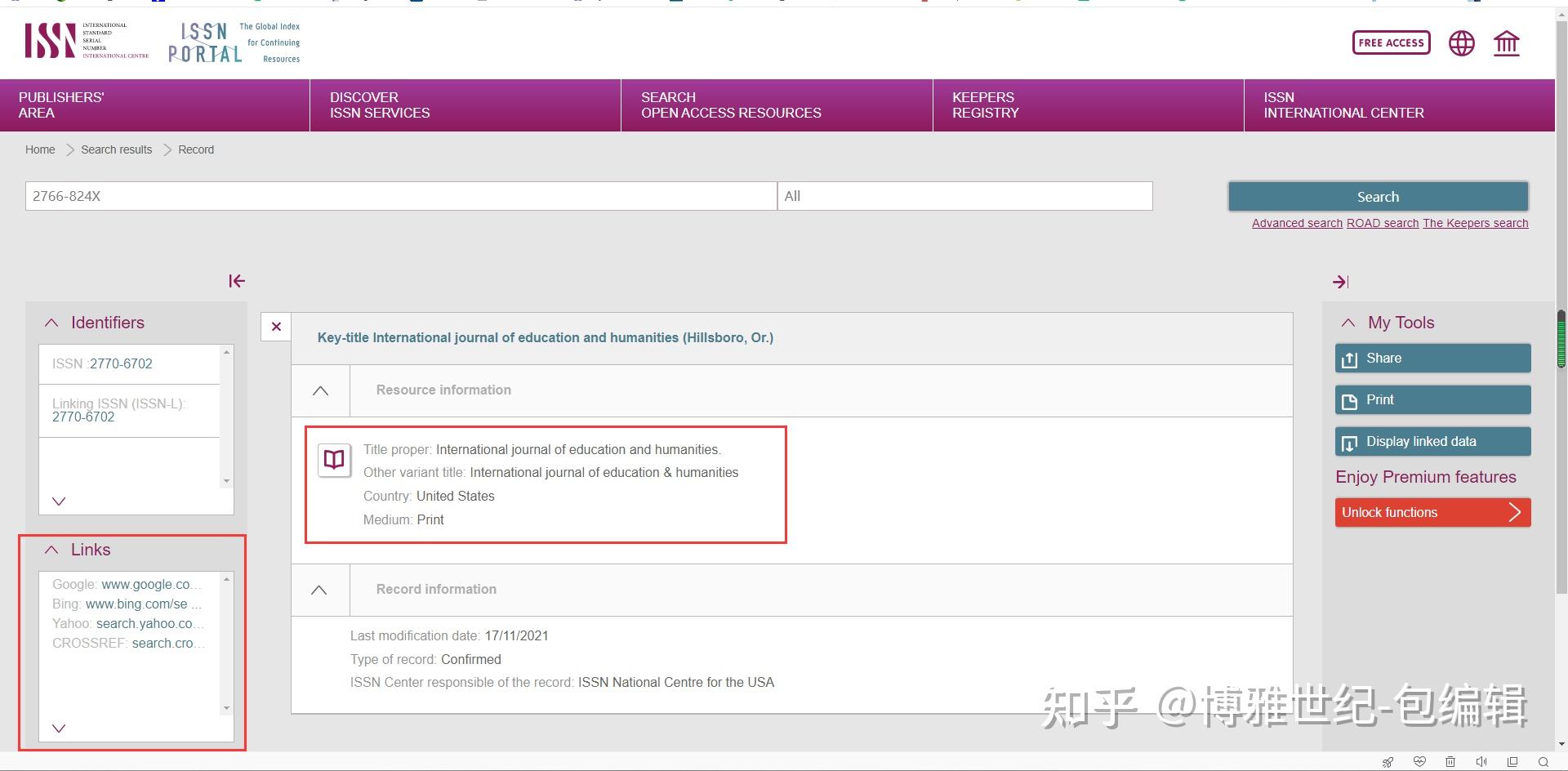Click the FREE ACCESS badge

point(1391,42)
